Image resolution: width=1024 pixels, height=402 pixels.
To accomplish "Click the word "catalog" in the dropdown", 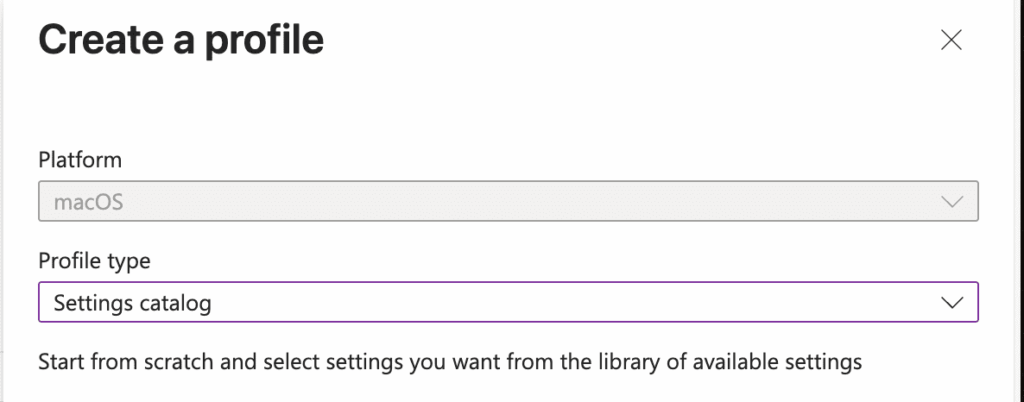I will coord(177,302).
